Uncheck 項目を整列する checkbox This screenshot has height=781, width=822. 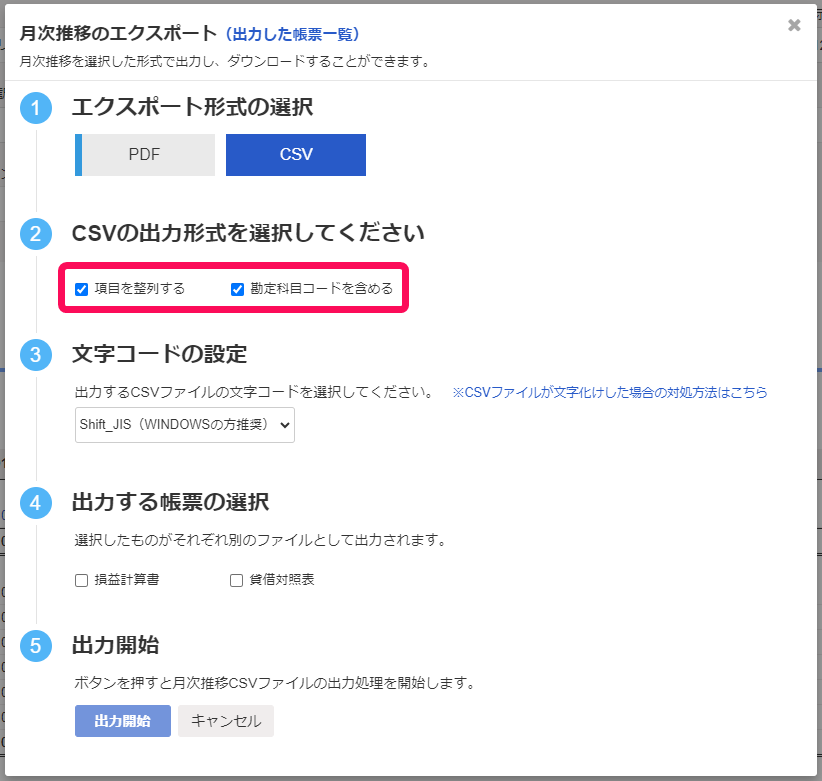[x=81, y=289]
